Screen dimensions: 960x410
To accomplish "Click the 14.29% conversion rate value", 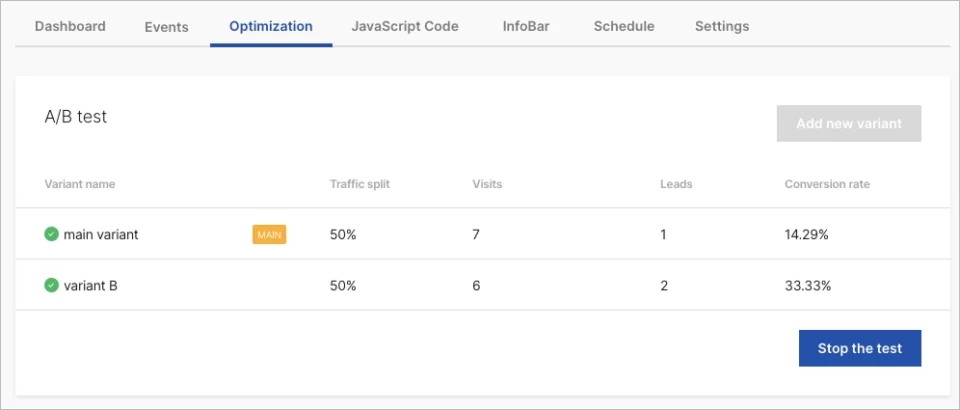I will pyautogui.click(x=806, y=234).
